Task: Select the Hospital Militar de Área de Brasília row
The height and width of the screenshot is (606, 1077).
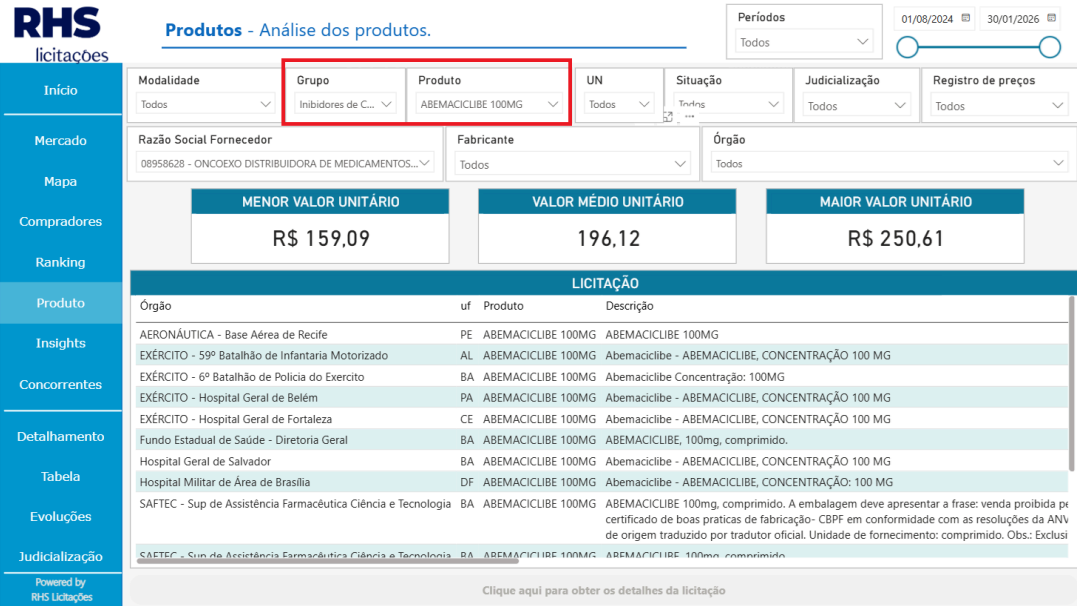Action: (x=602, y=482)
